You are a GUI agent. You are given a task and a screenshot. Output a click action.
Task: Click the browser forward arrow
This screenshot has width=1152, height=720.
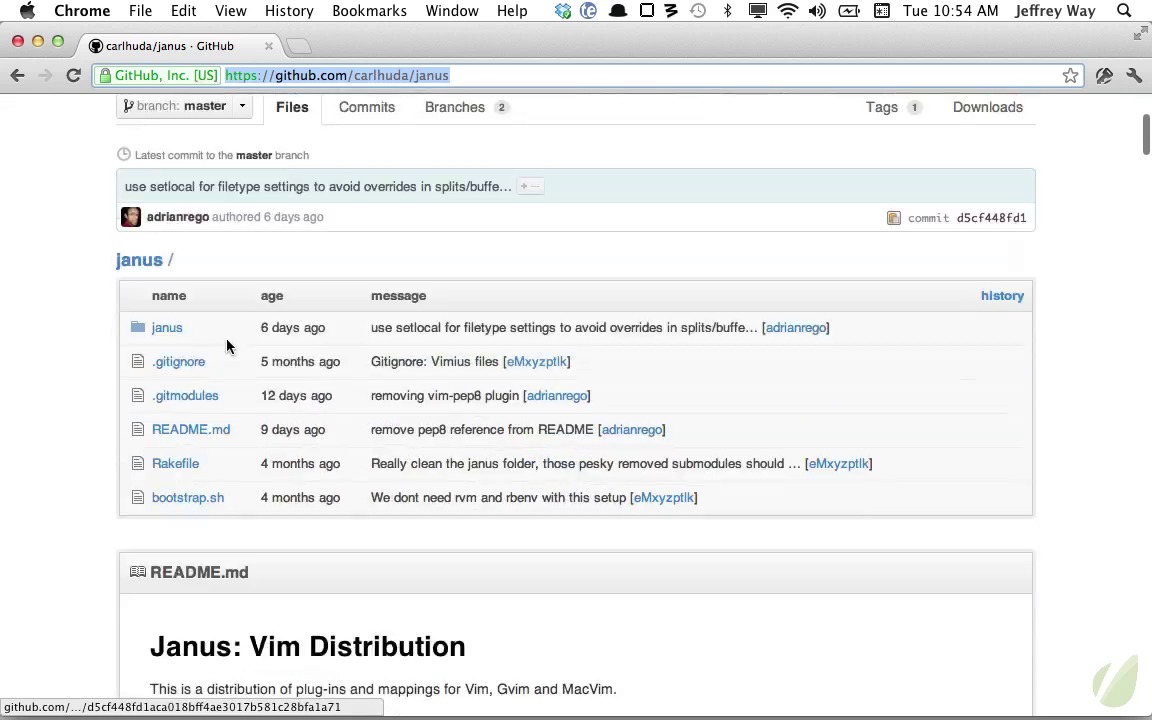point(46,75)
